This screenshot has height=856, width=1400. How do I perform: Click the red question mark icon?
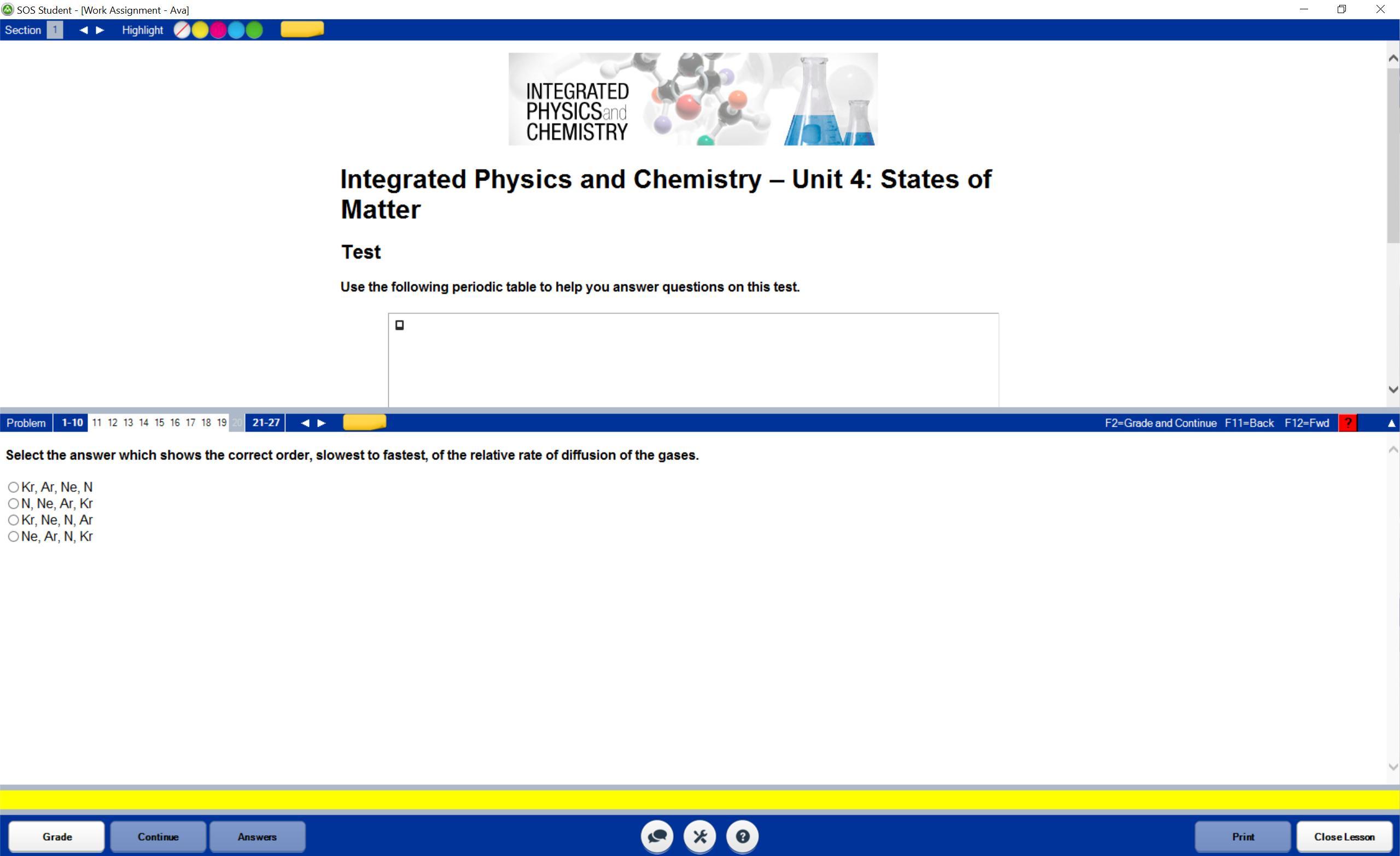(x=1347, y=423)
